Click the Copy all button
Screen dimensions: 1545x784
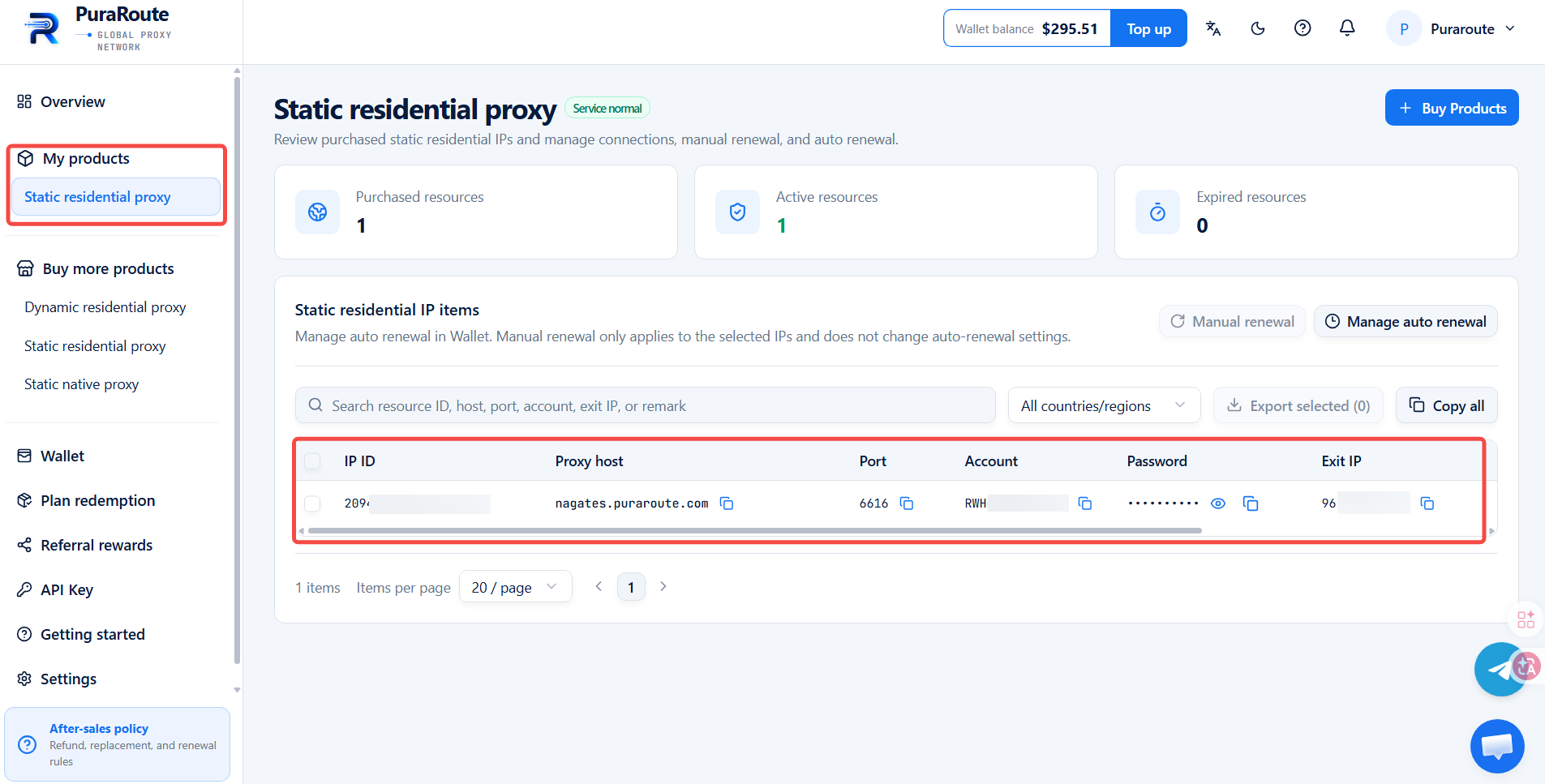point(1446,405)
